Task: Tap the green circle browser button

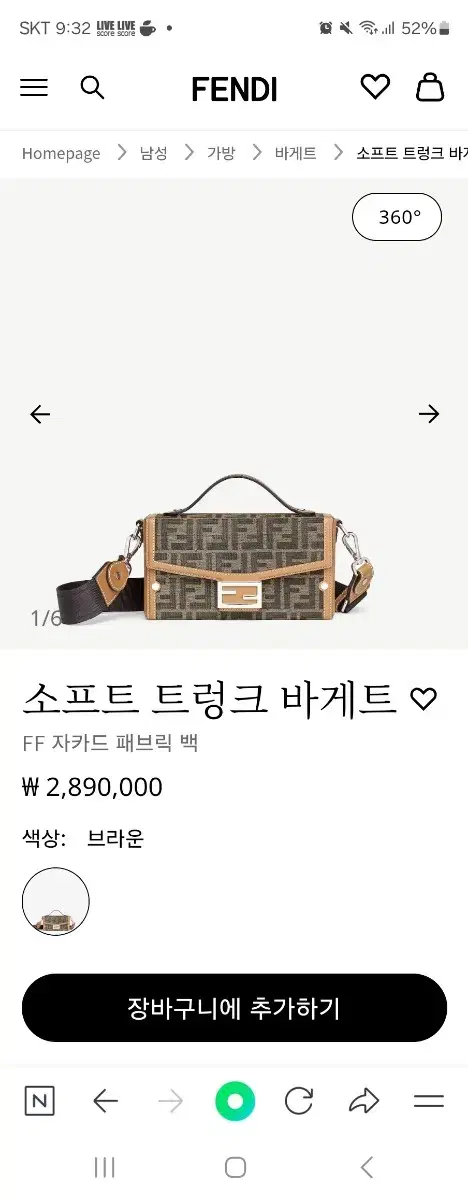Action: pyautogui.click(x=235, y=1102)
